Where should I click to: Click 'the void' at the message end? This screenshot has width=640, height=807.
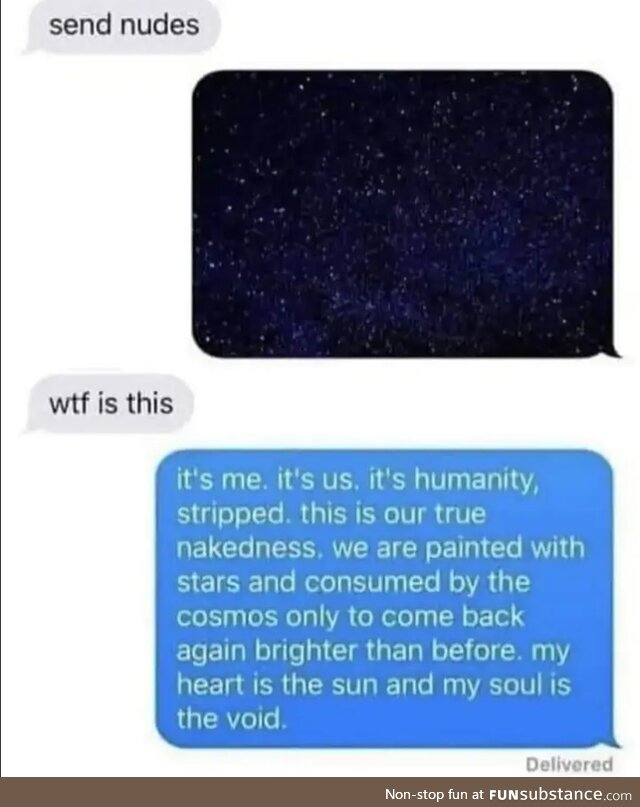pos(230,718)
